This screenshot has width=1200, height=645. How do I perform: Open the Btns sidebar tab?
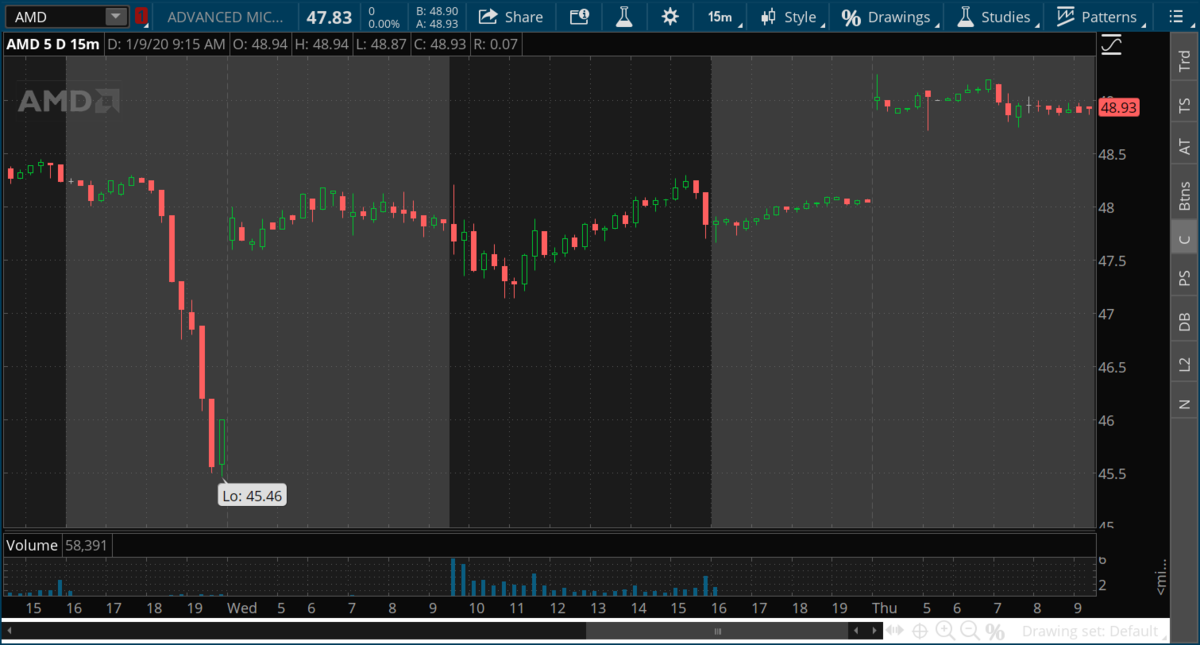1185,194
